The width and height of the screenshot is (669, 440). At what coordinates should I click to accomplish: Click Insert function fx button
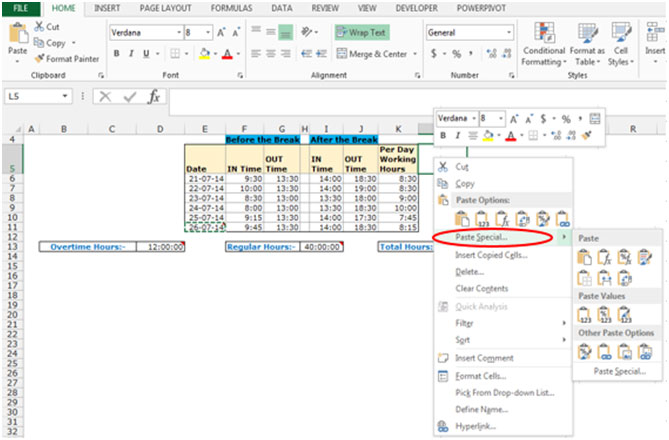pyautogui.click(x=154, y=96)
